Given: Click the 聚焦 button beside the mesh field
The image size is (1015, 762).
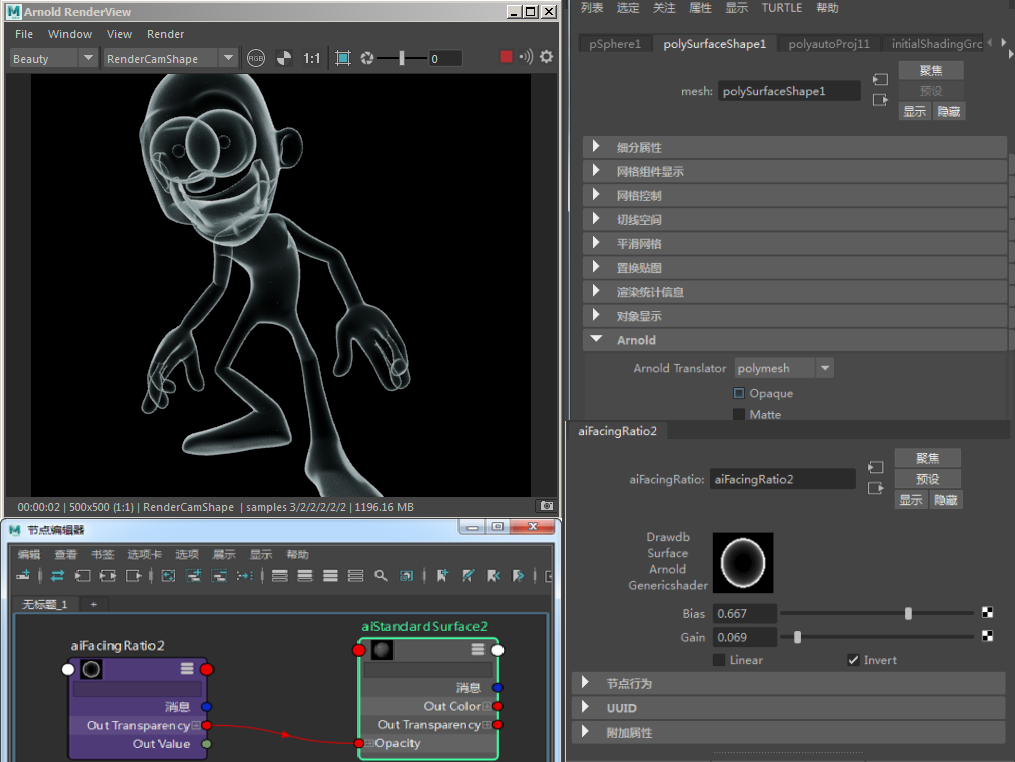Looking at the screenshot, I should (930, 70).
